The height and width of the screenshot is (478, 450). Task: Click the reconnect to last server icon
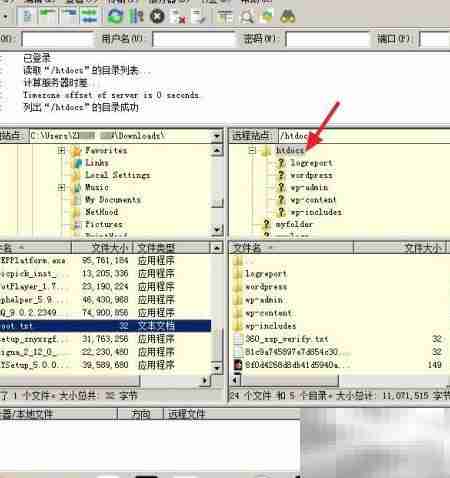pyautogui.click(x=199, y=16)
